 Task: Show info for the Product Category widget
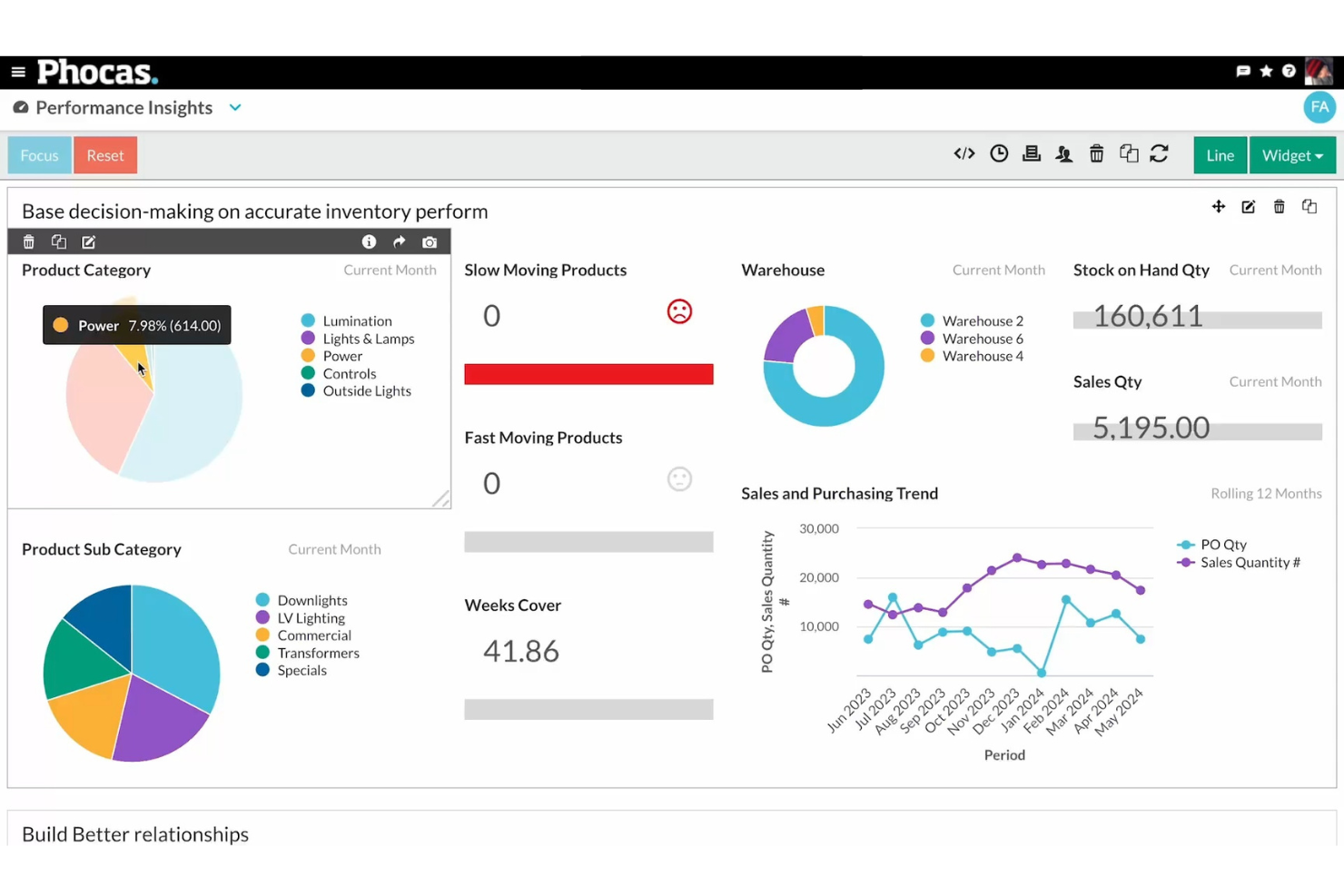tap(369, 241)
